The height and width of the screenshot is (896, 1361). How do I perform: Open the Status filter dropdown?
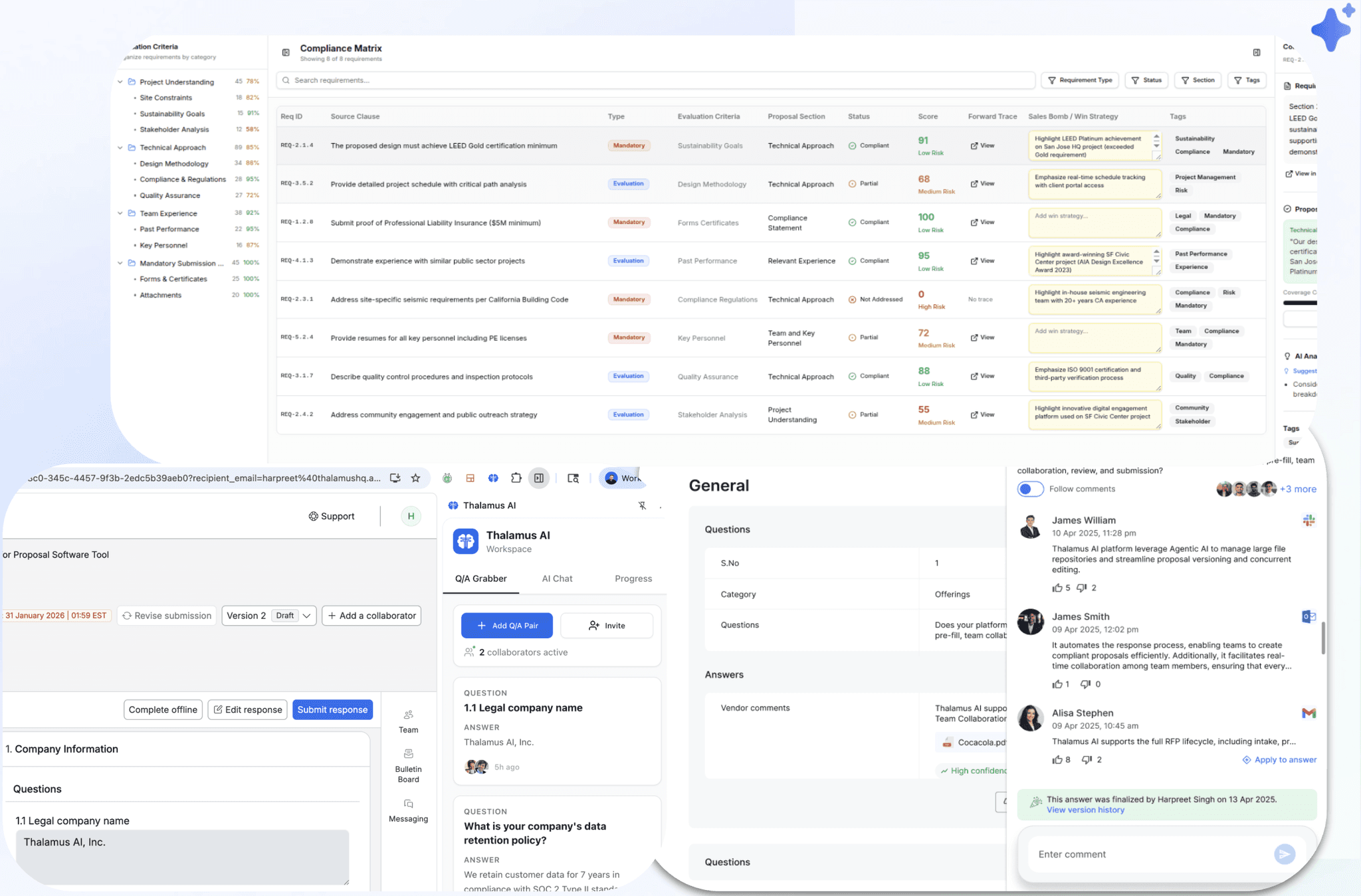[x=1146, y=80]
